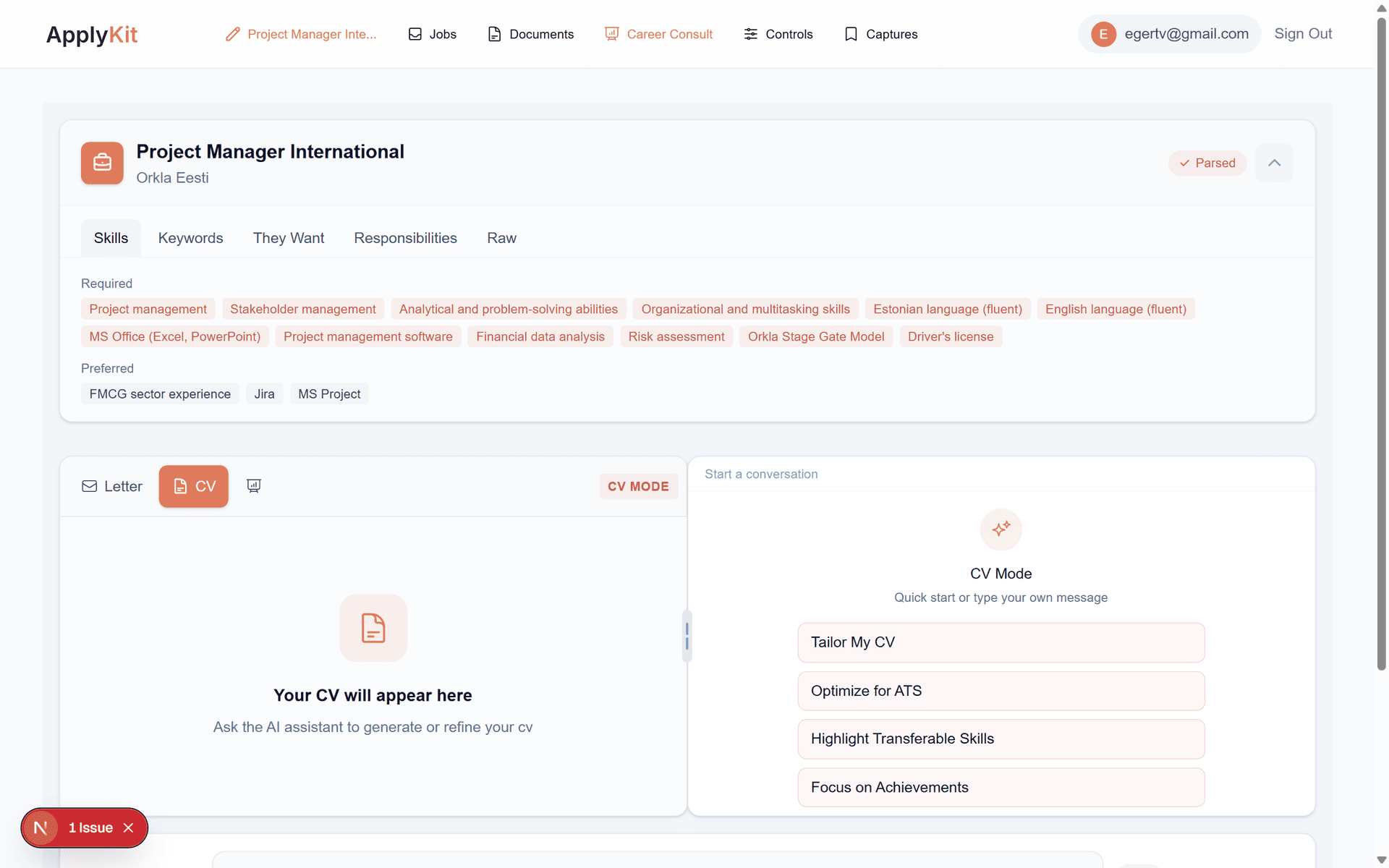The height and width of the screenshot is (868, 1389).
Task: Click the scrollbar down arrow
Action: pyautogui.click(x=1382, y=861)
